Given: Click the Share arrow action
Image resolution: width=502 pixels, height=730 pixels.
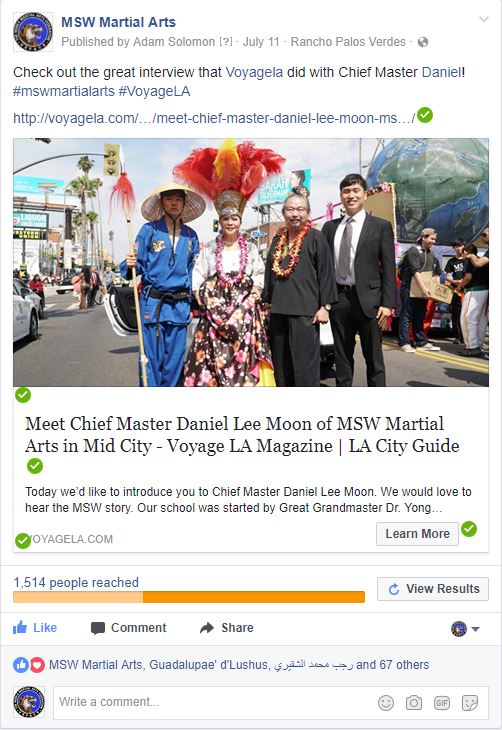Looking at the screenshot, I should pos(226,628).
